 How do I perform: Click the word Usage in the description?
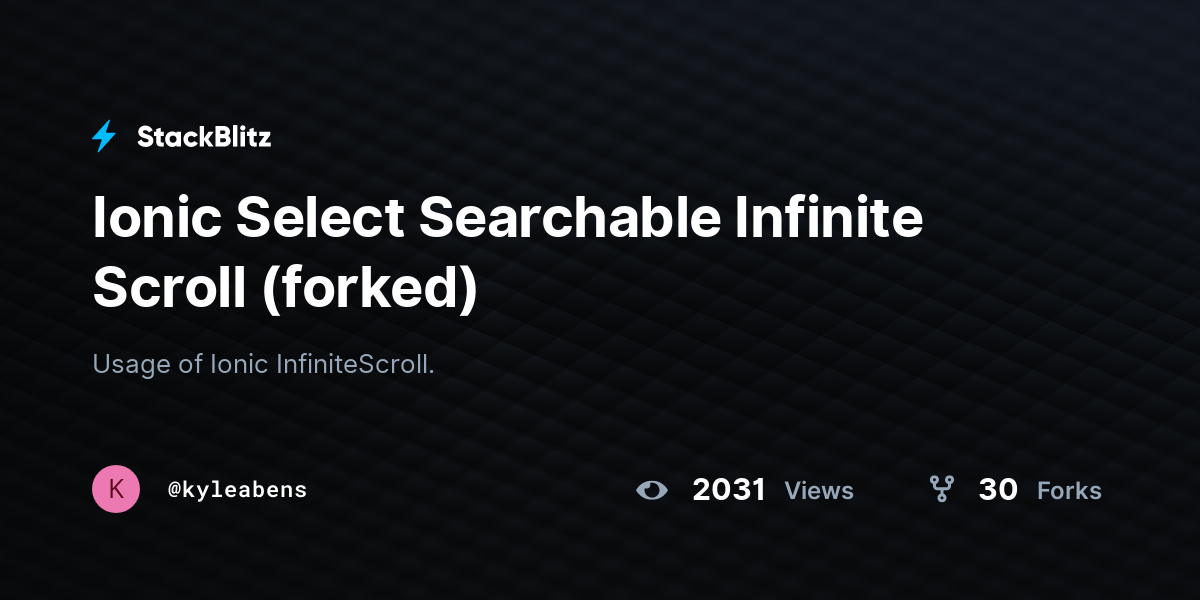click(x=132, y=365)
